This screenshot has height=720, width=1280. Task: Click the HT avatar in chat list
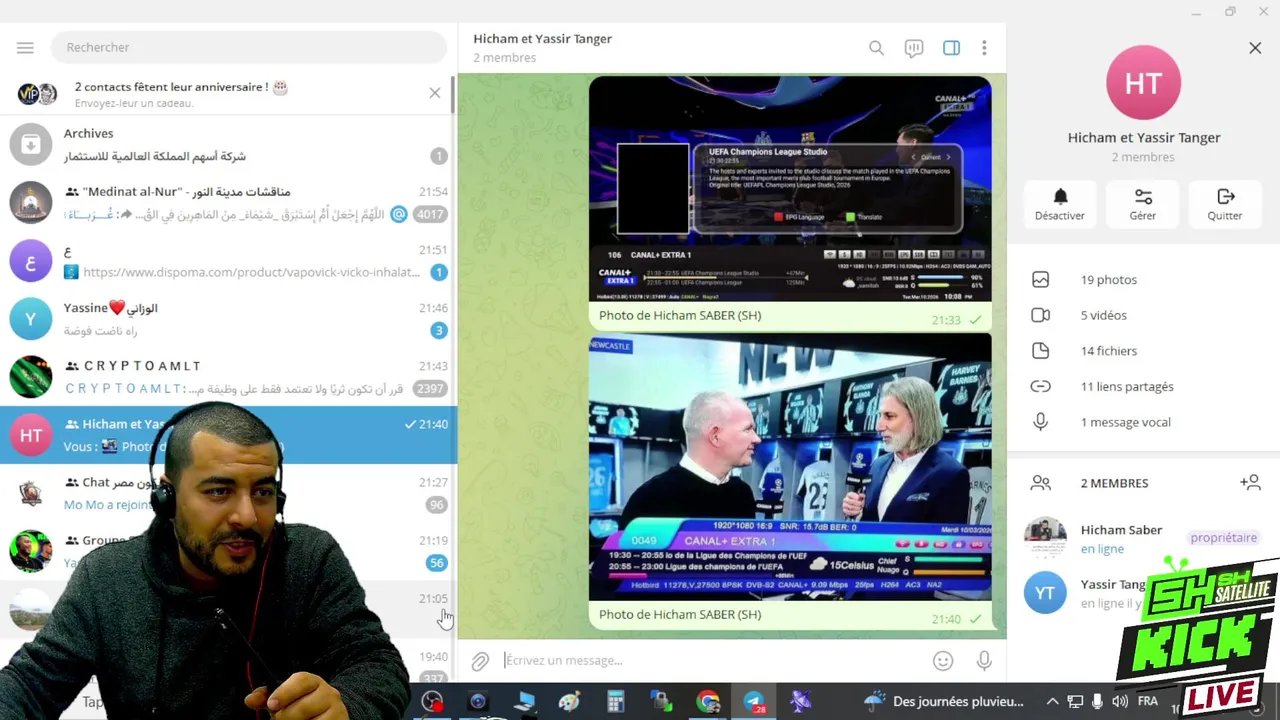coord(31,435)
